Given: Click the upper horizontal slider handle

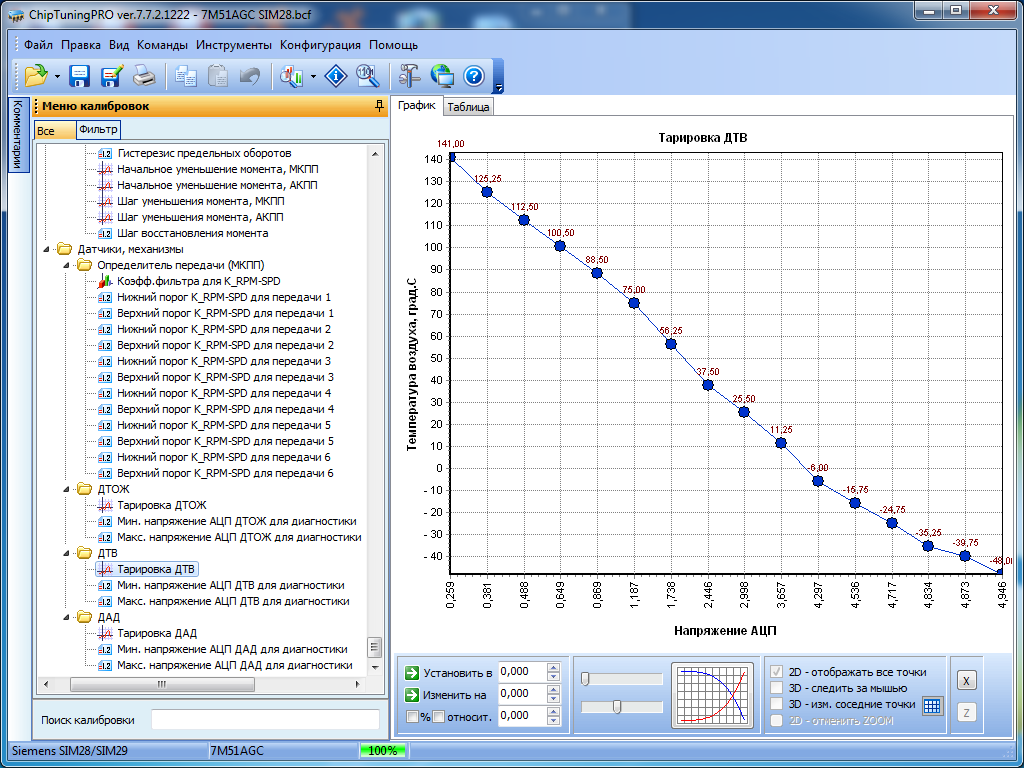Looking at the screenshot, I should tap(585, 679).
